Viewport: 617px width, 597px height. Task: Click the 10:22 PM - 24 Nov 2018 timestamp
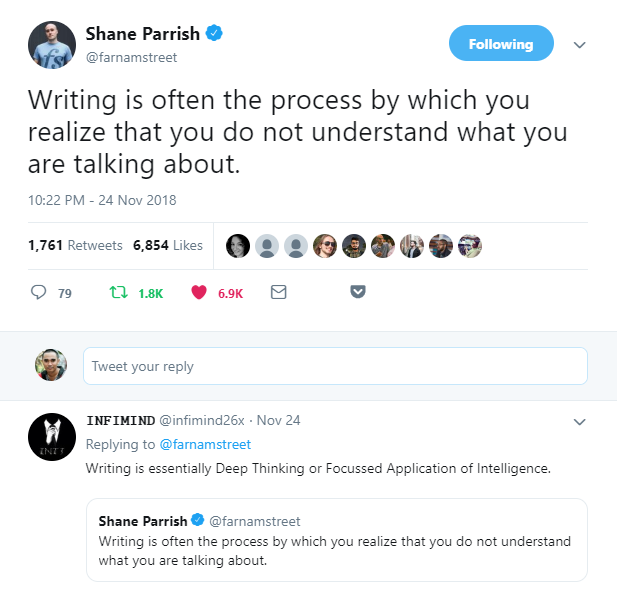point(102,200)
